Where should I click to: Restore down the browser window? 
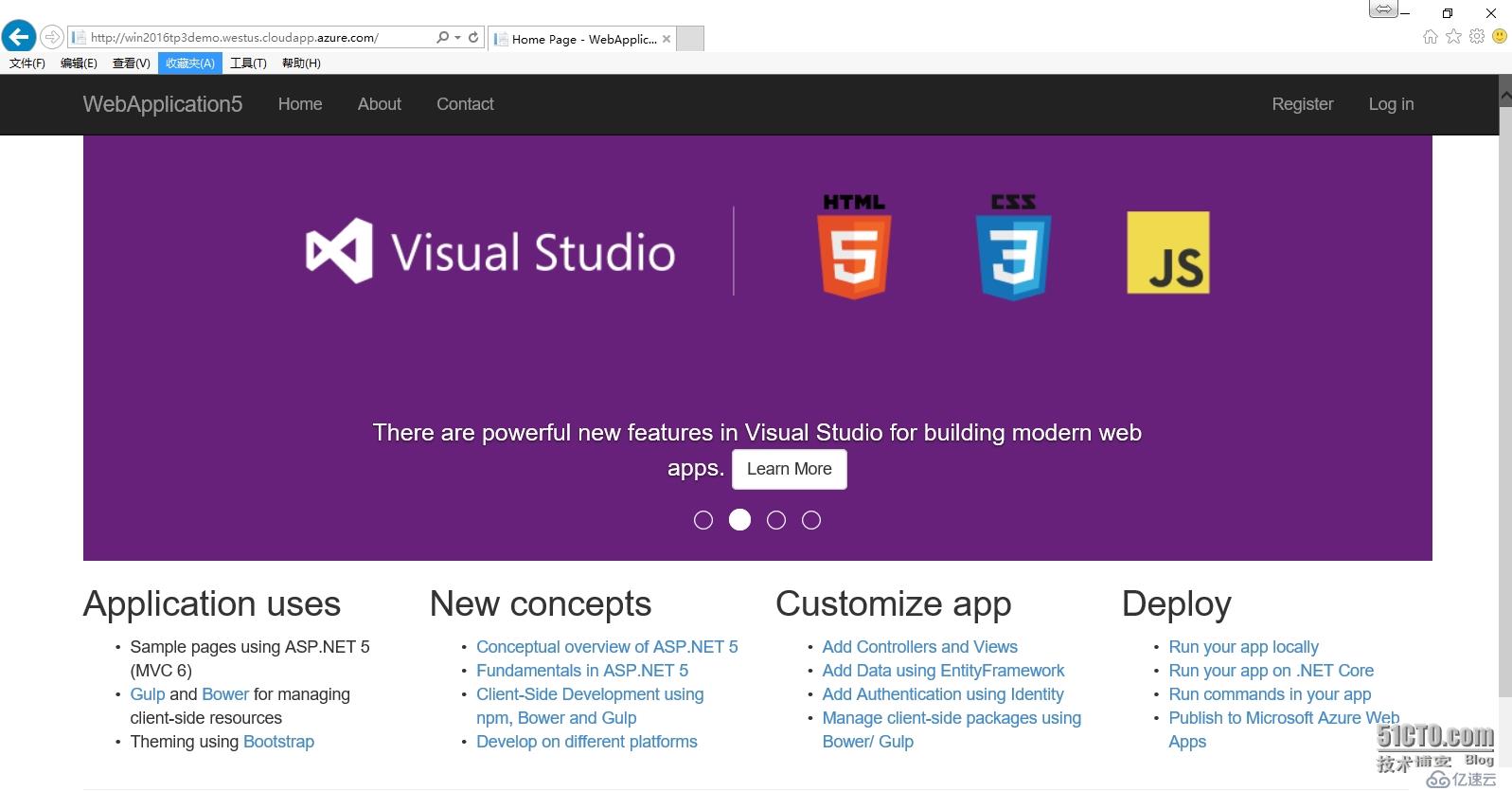point(1448,12)
